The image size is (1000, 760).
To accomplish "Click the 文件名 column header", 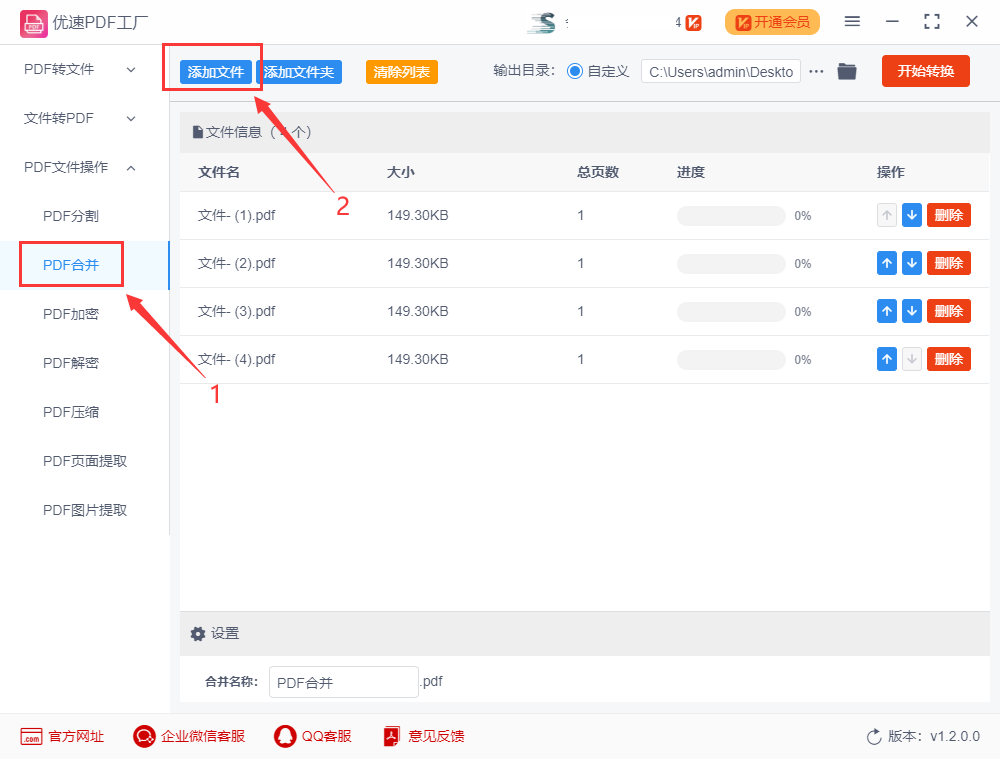I will (219, 172).
